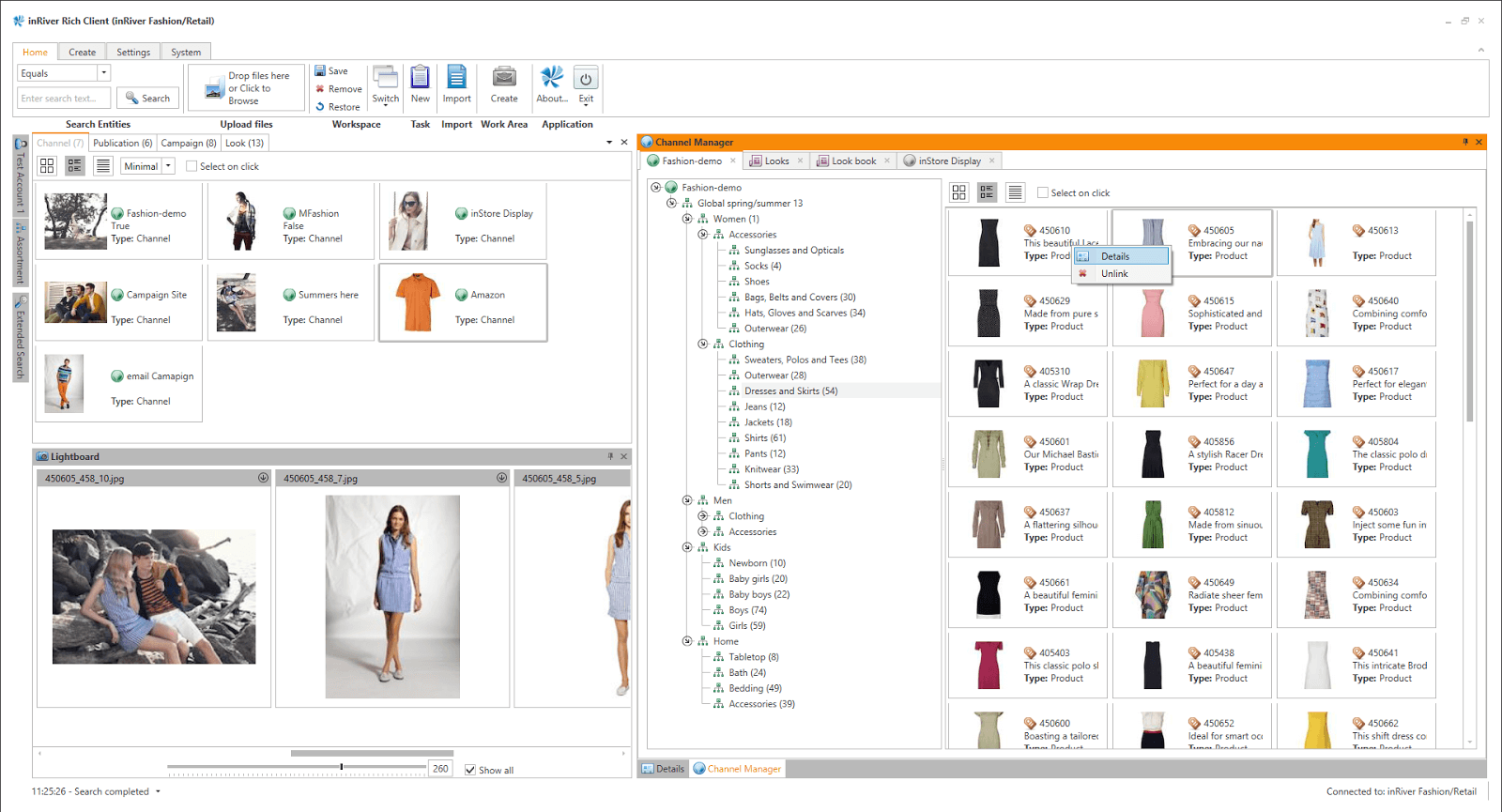Click the Switch workspace icon

tap(385, 79)
